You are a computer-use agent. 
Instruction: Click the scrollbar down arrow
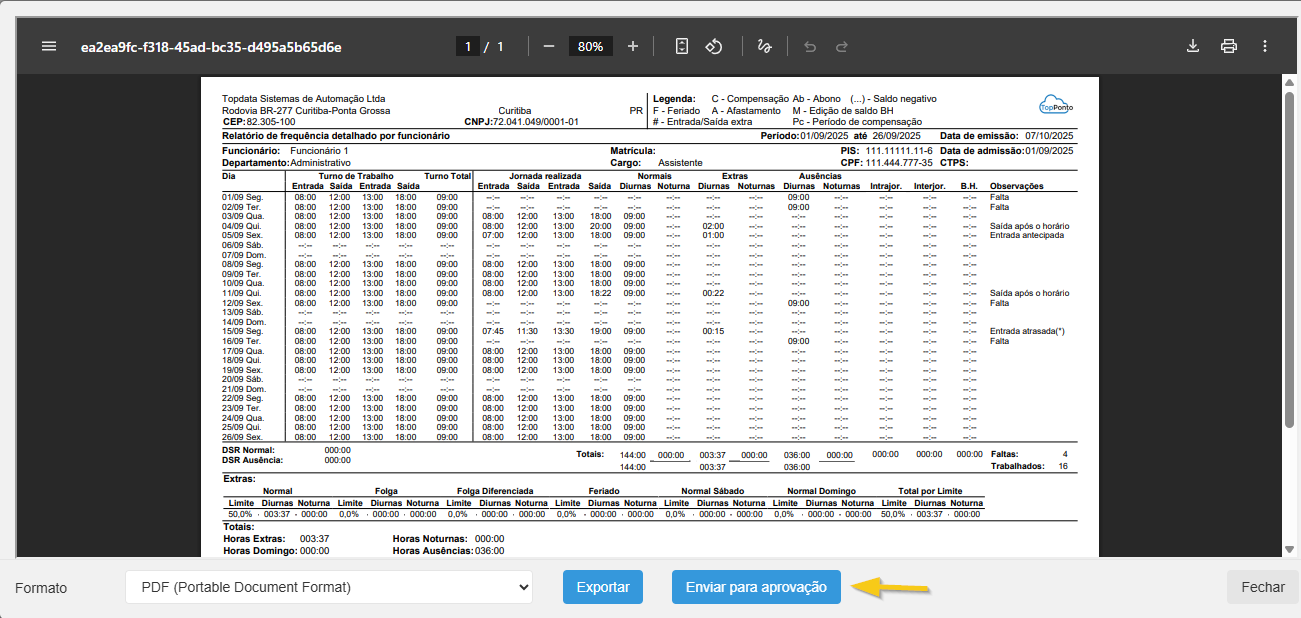(x=1289, y=549)
